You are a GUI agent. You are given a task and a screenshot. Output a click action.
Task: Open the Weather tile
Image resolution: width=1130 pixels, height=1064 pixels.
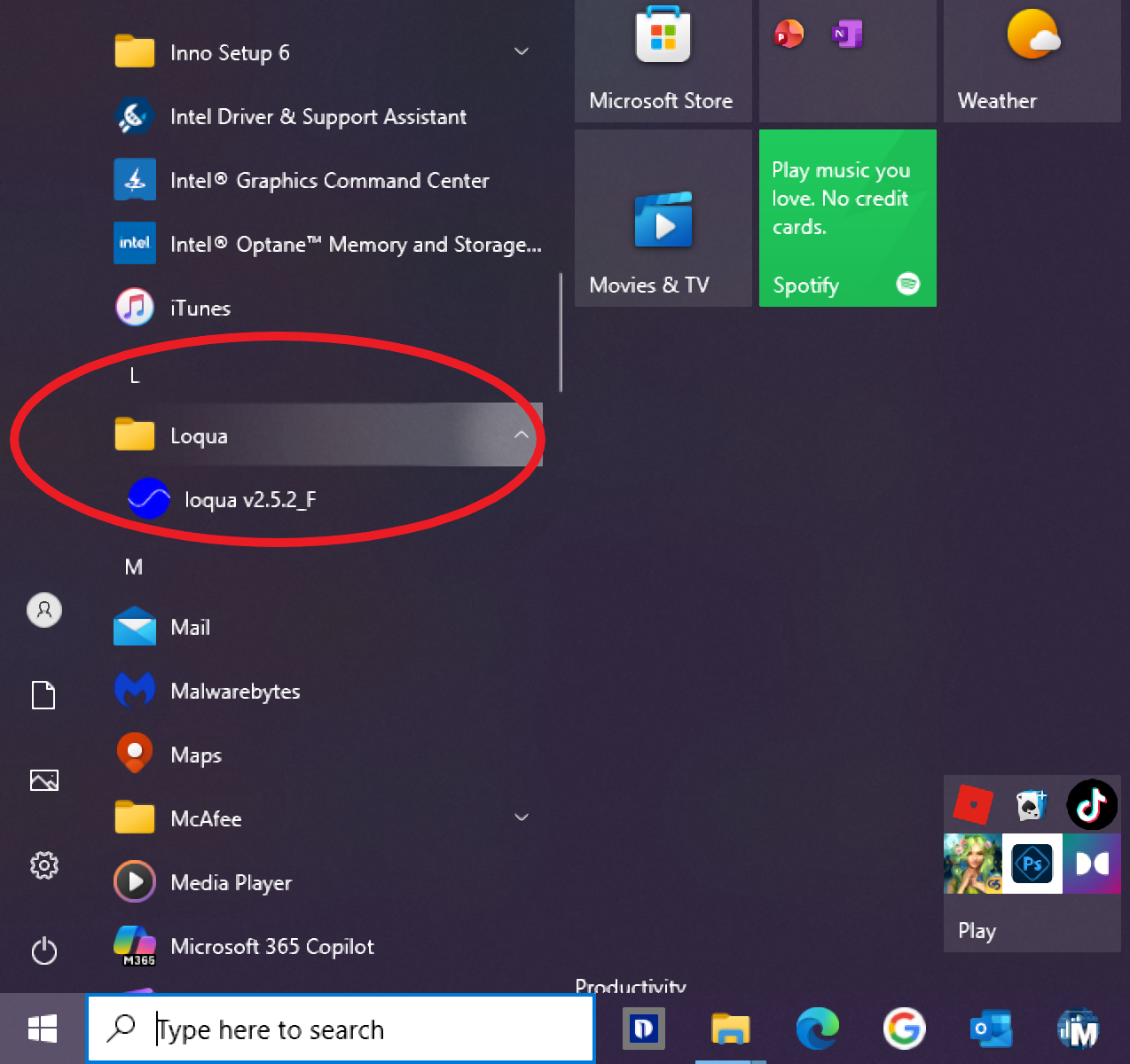(1032, 59)
